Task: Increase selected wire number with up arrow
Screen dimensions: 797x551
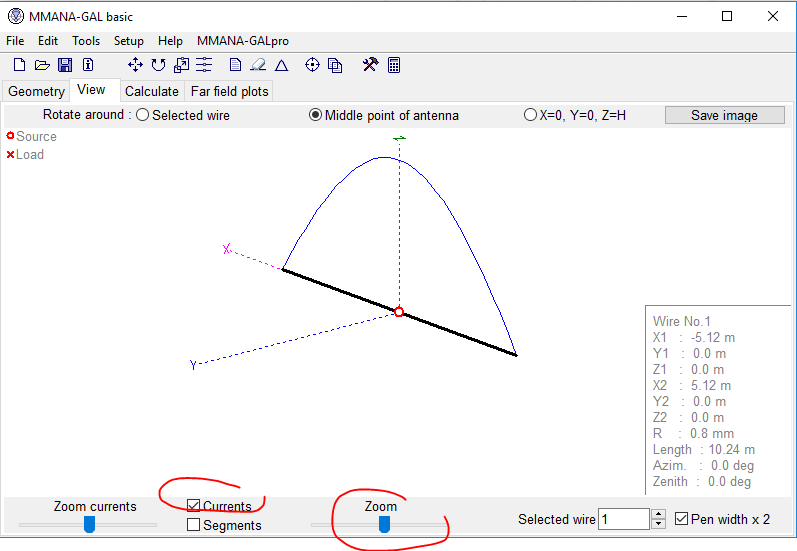Action: point(658,514)
